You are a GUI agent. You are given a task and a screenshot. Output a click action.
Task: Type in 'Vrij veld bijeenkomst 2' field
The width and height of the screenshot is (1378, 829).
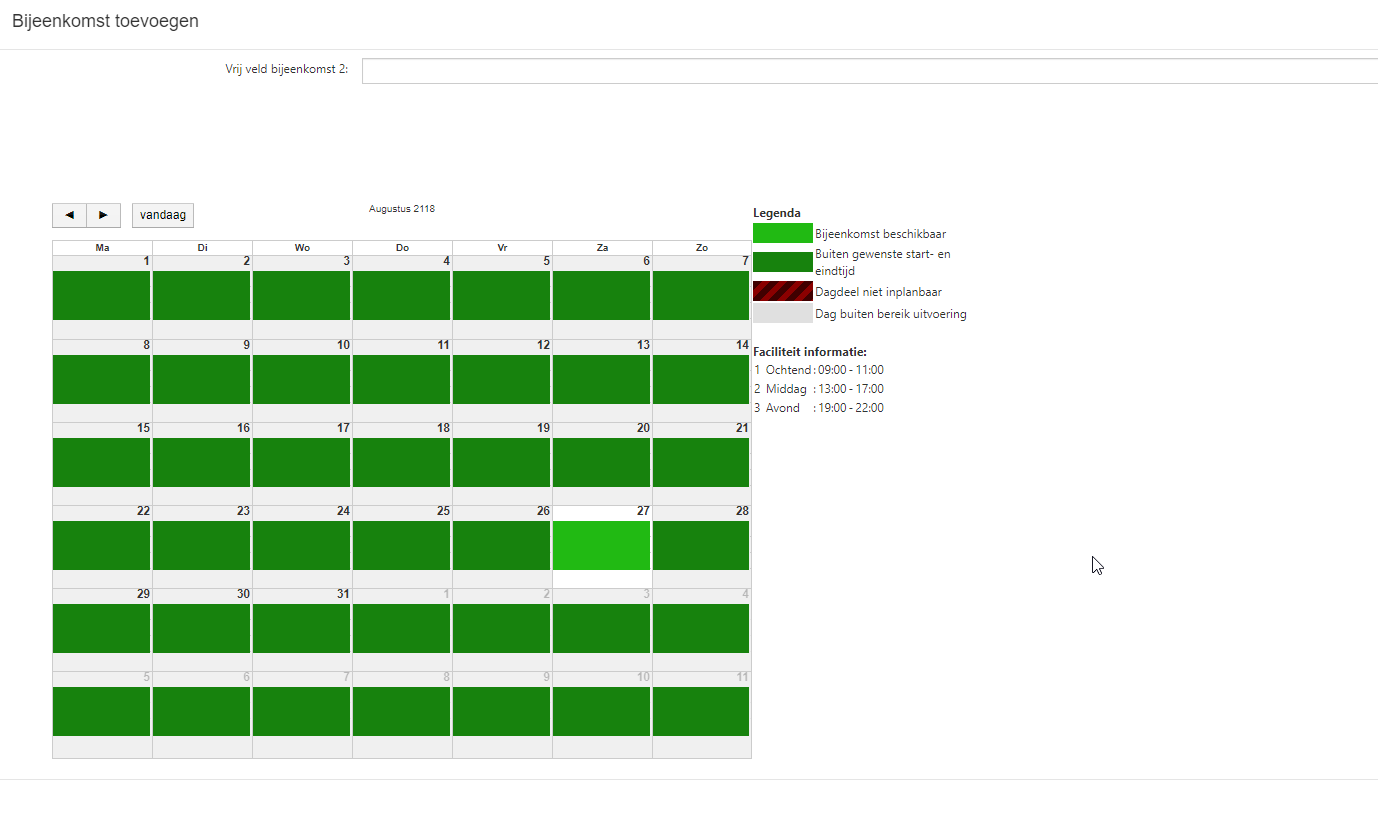(868, 71)
